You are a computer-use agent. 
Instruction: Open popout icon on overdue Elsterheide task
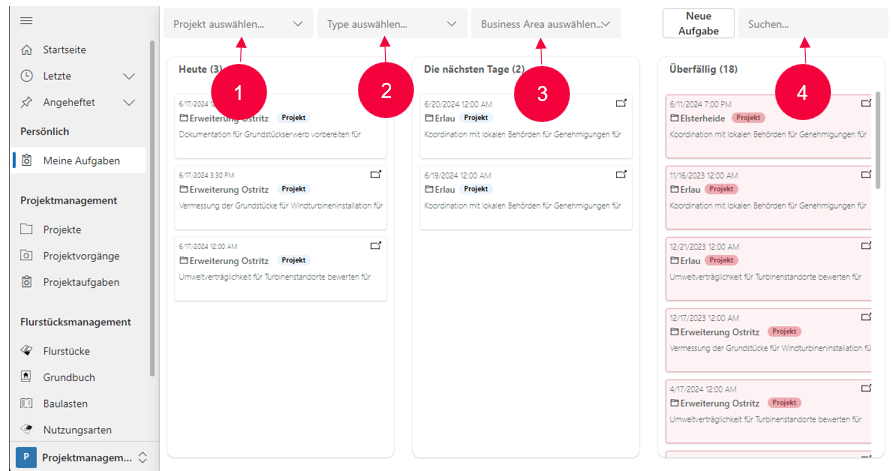(867, 103)
